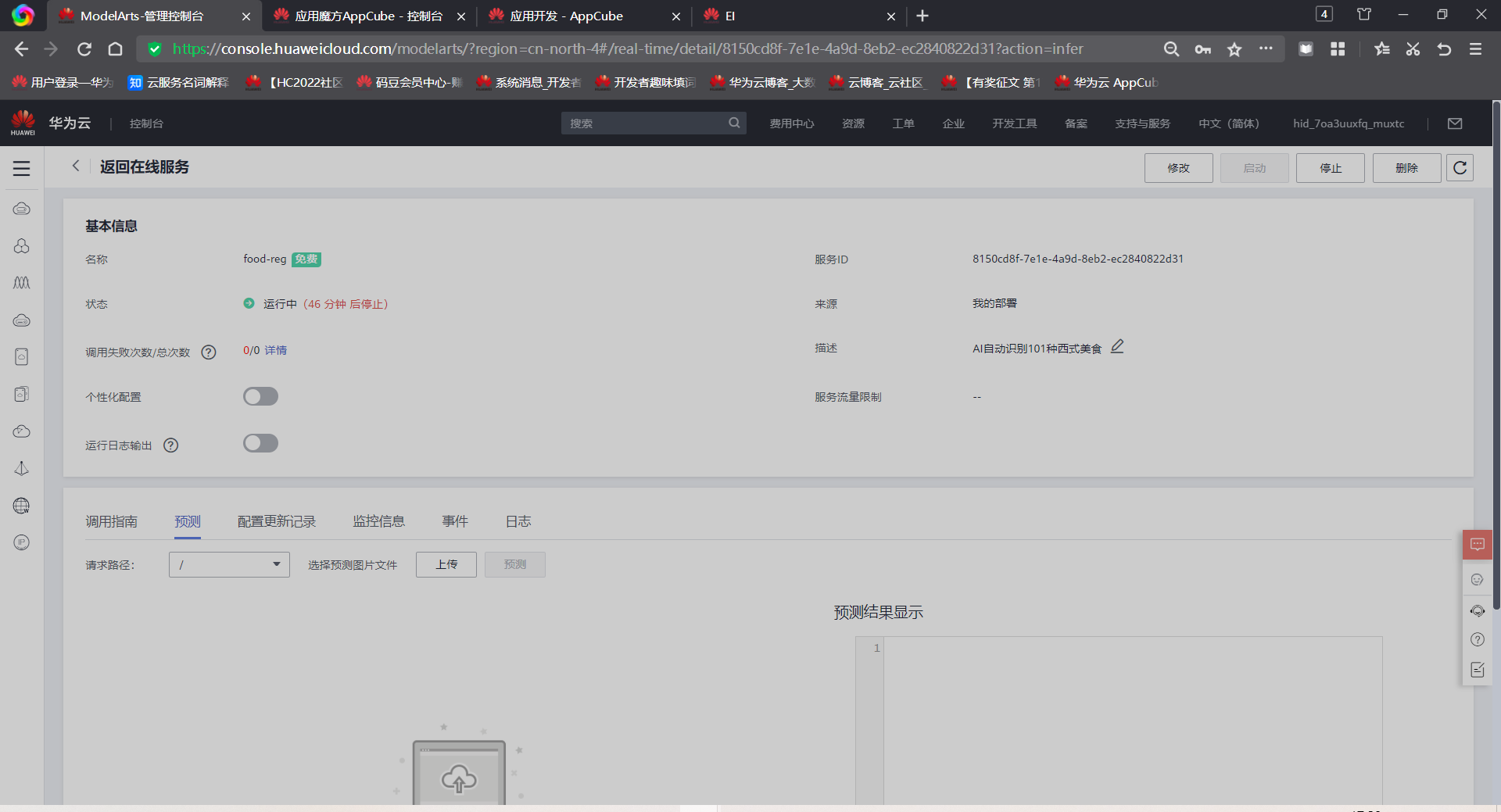Open the red feedback chat icon

1478,545
